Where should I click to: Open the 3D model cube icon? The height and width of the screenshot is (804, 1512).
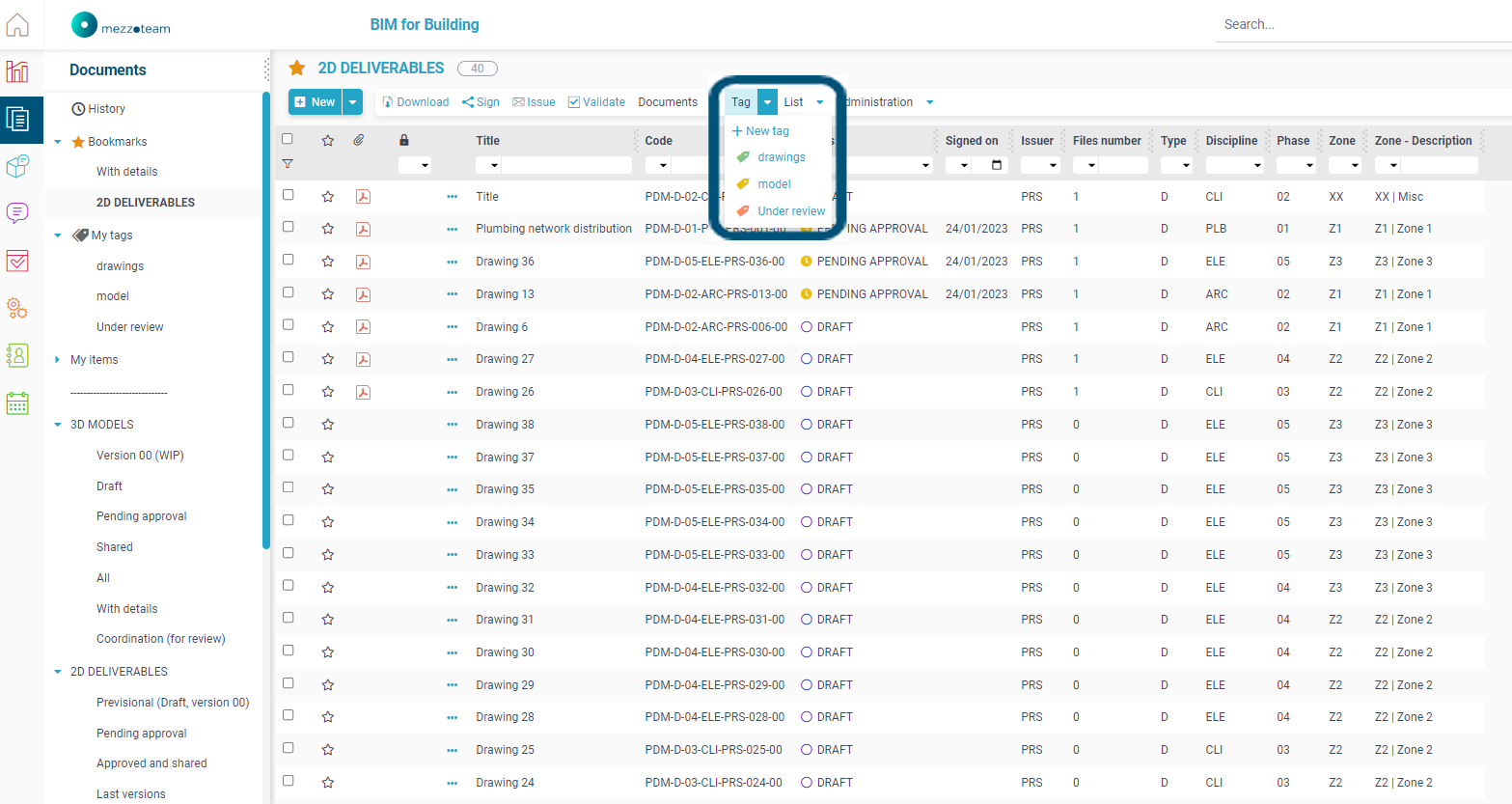17,166
